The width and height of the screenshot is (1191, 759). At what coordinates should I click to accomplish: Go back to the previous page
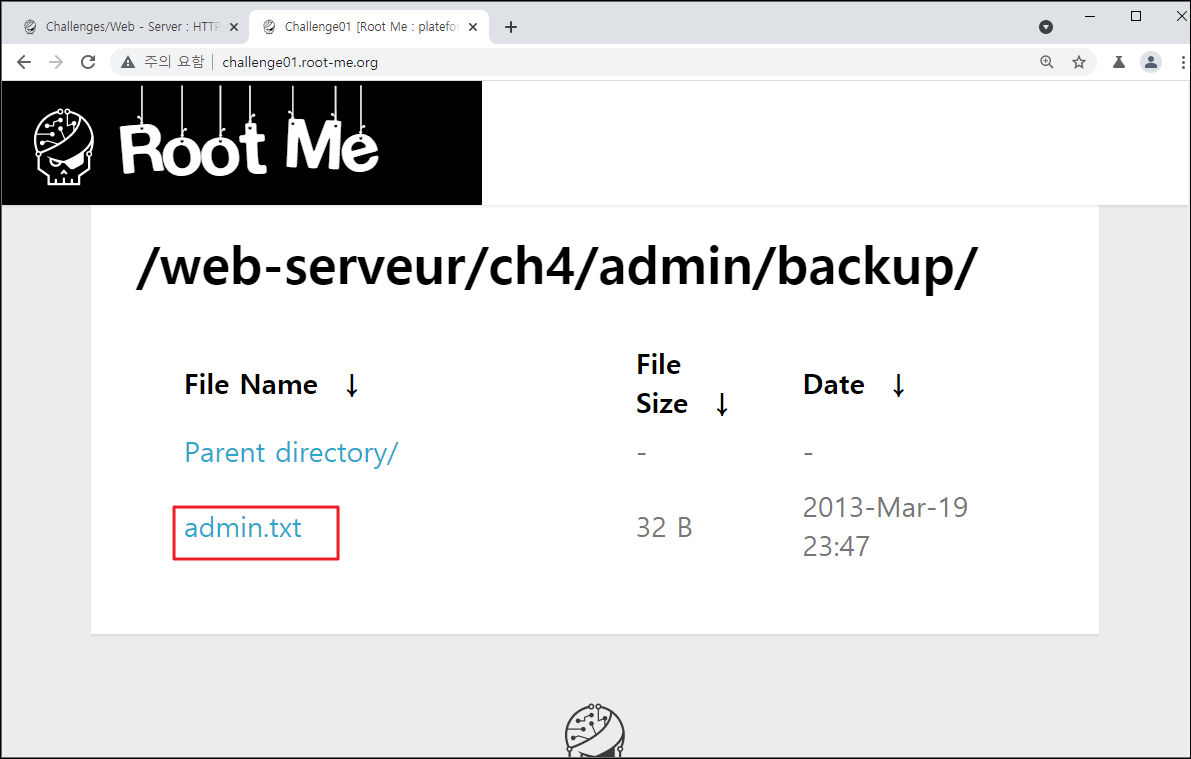(x=24, y=62)
